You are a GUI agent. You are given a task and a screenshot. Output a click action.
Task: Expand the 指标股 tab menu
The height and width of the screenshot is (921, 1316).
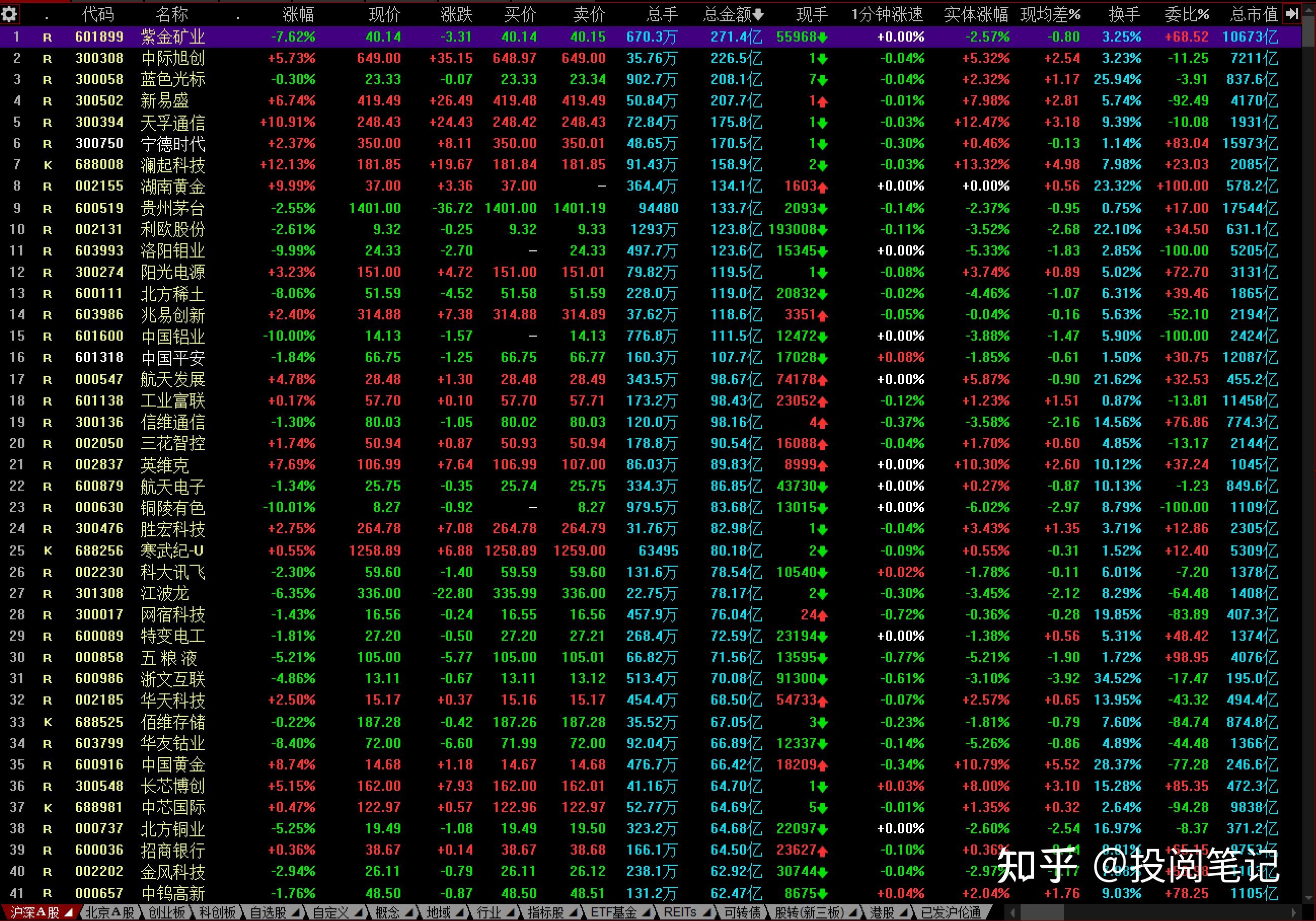(573, 912)
